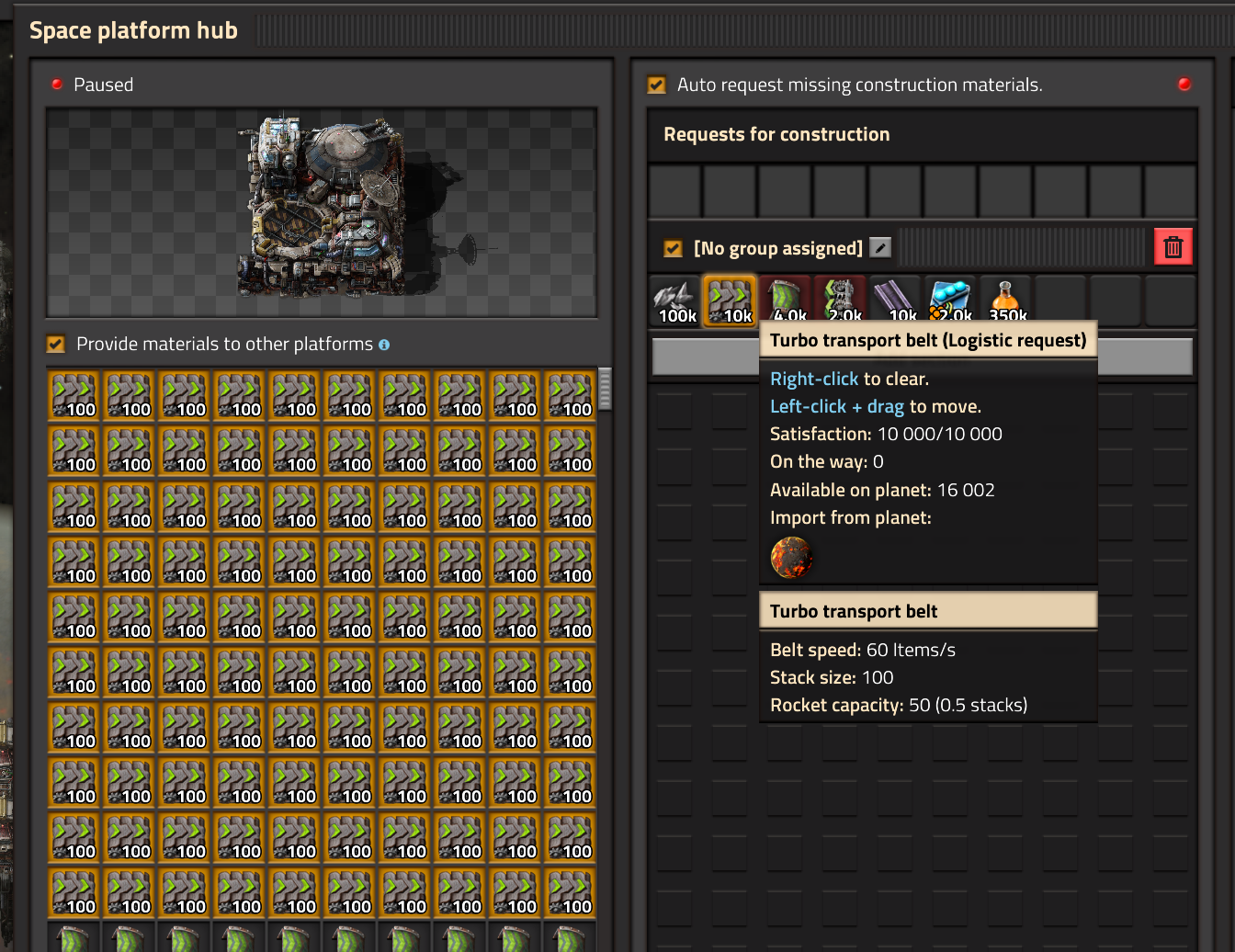Select the 10k turbo transport belt request
Screen dimensions: 1235x952
click(x=731, y=301)
